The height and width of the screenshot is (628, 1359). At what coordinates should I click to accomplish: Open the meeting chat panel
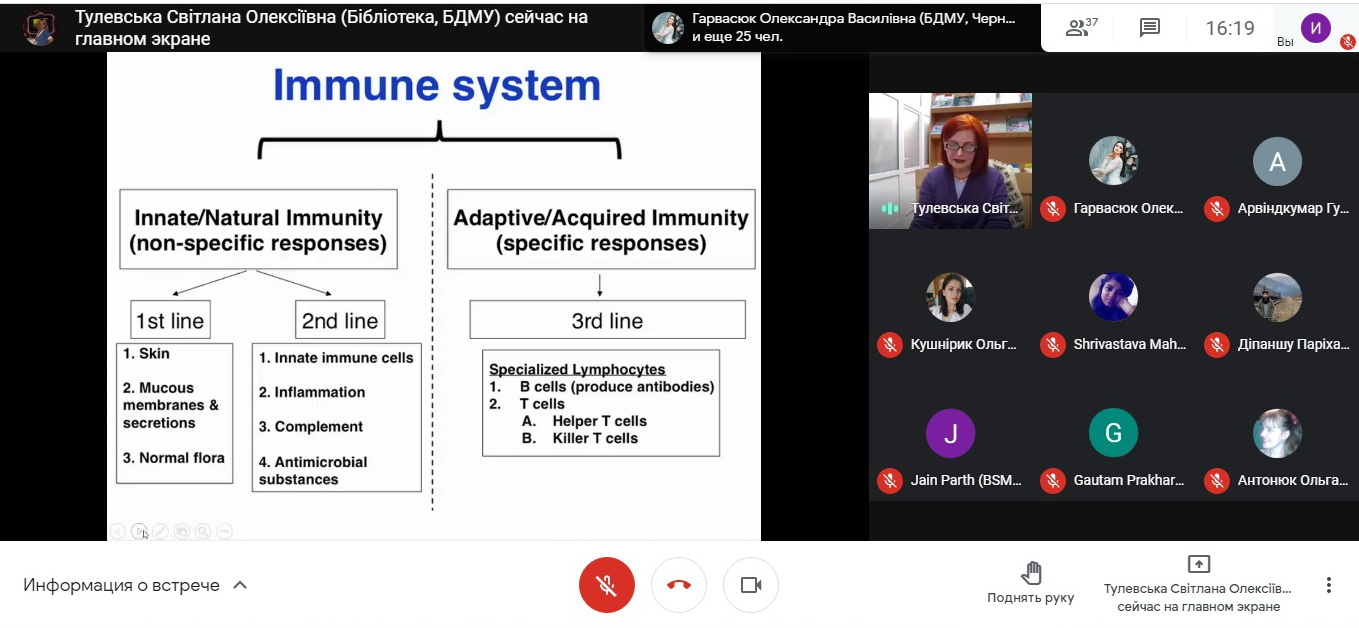[1150, 28]
